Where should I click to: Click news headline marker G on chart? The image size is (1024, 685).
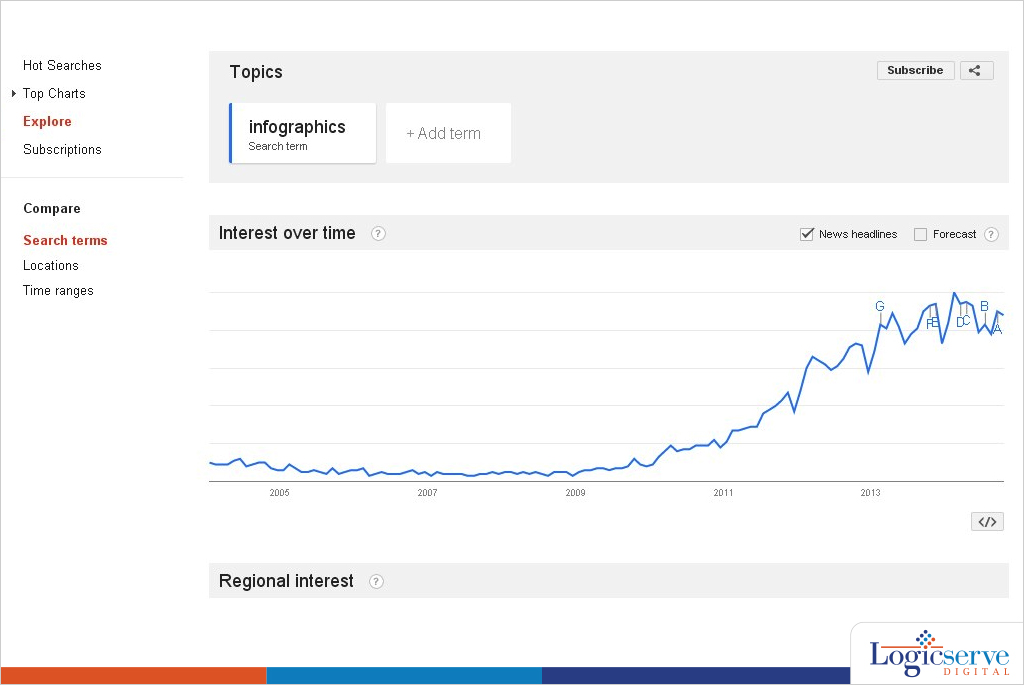(x=880, y=307)
